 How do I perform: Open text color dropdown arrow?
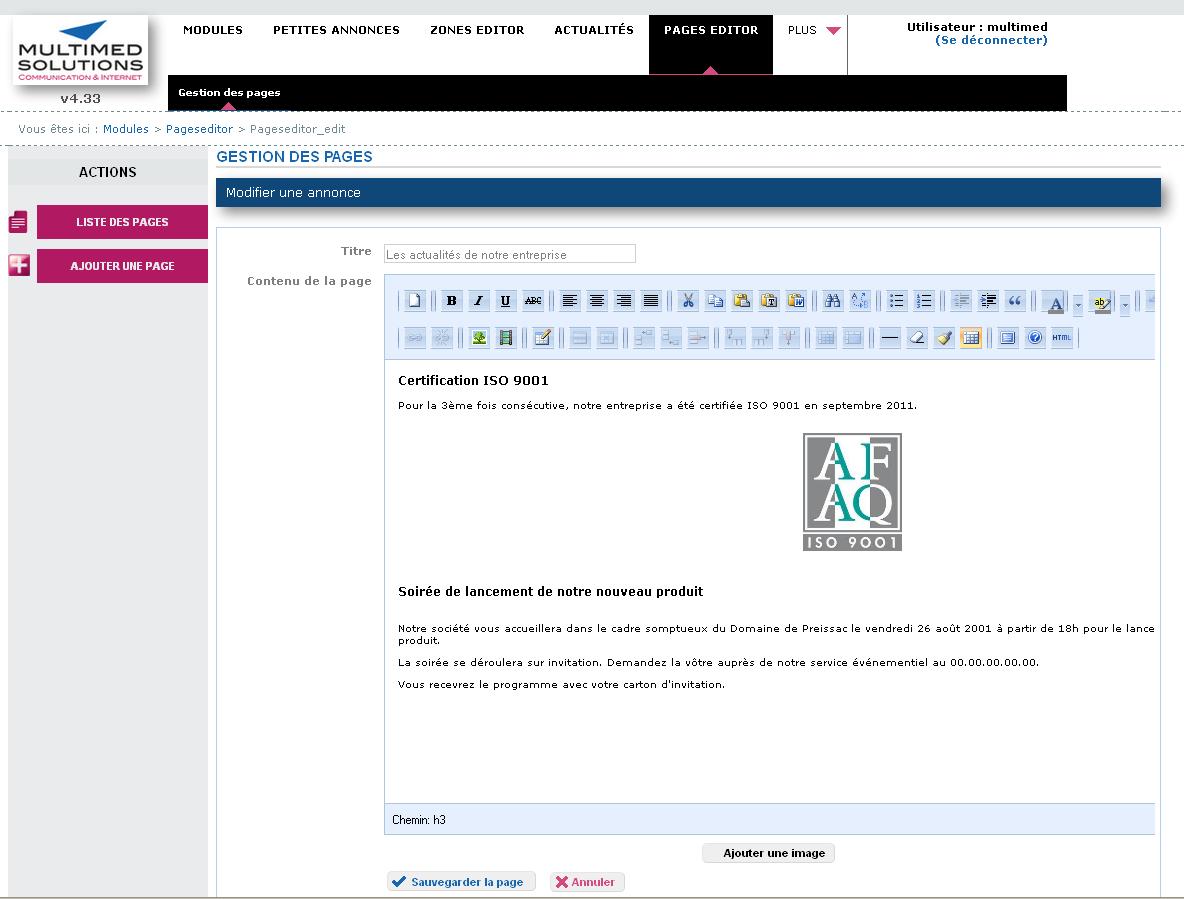pos(1078,304)
